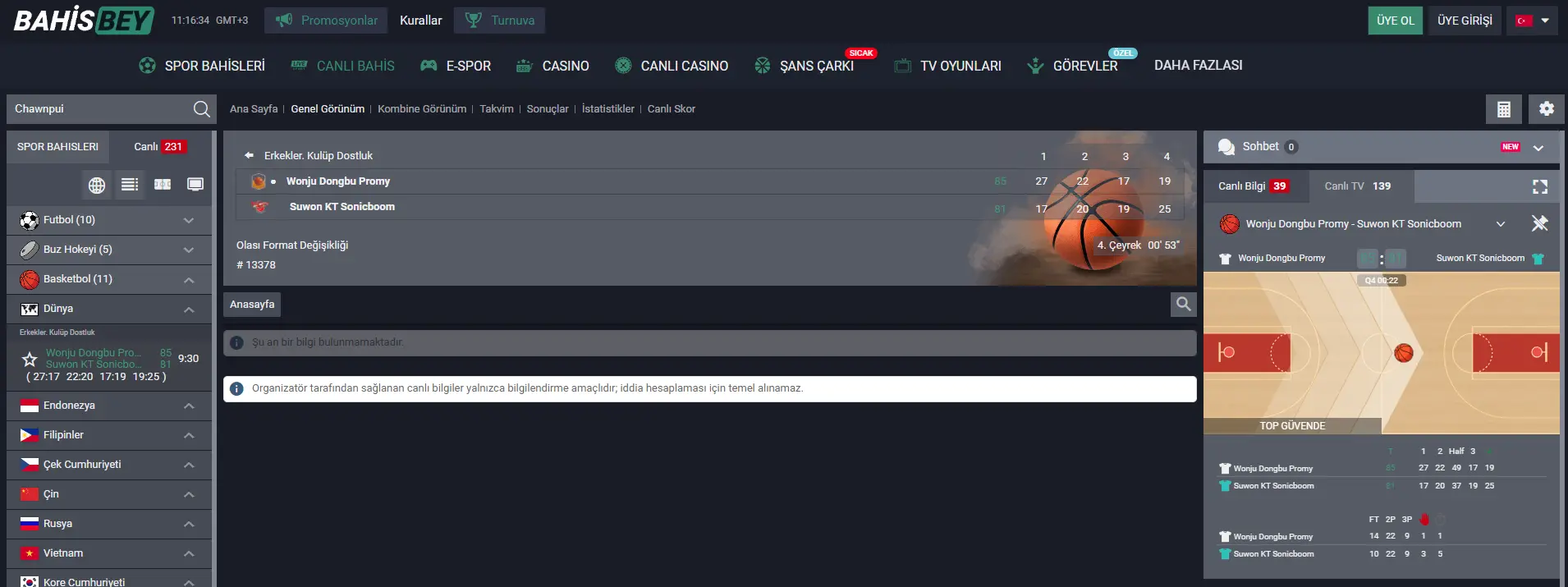The height and width of the screenshot is (587, 1568).
Task: Click the ÜYE GİRİŞİ login button
Action: [x=1465, y=21]
